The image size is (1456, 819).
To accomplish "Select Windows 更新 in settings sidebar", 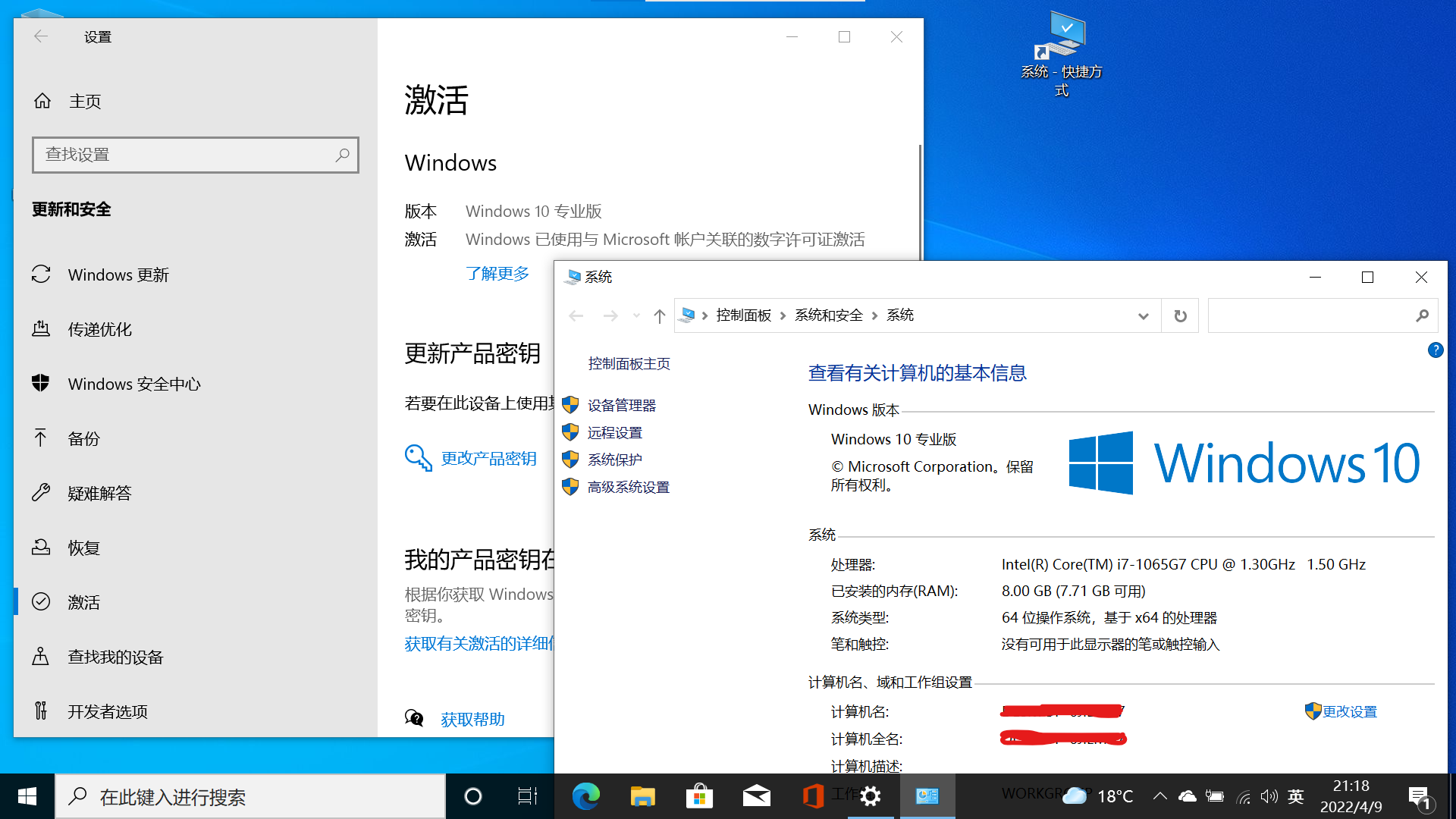I will coord(118,275).
